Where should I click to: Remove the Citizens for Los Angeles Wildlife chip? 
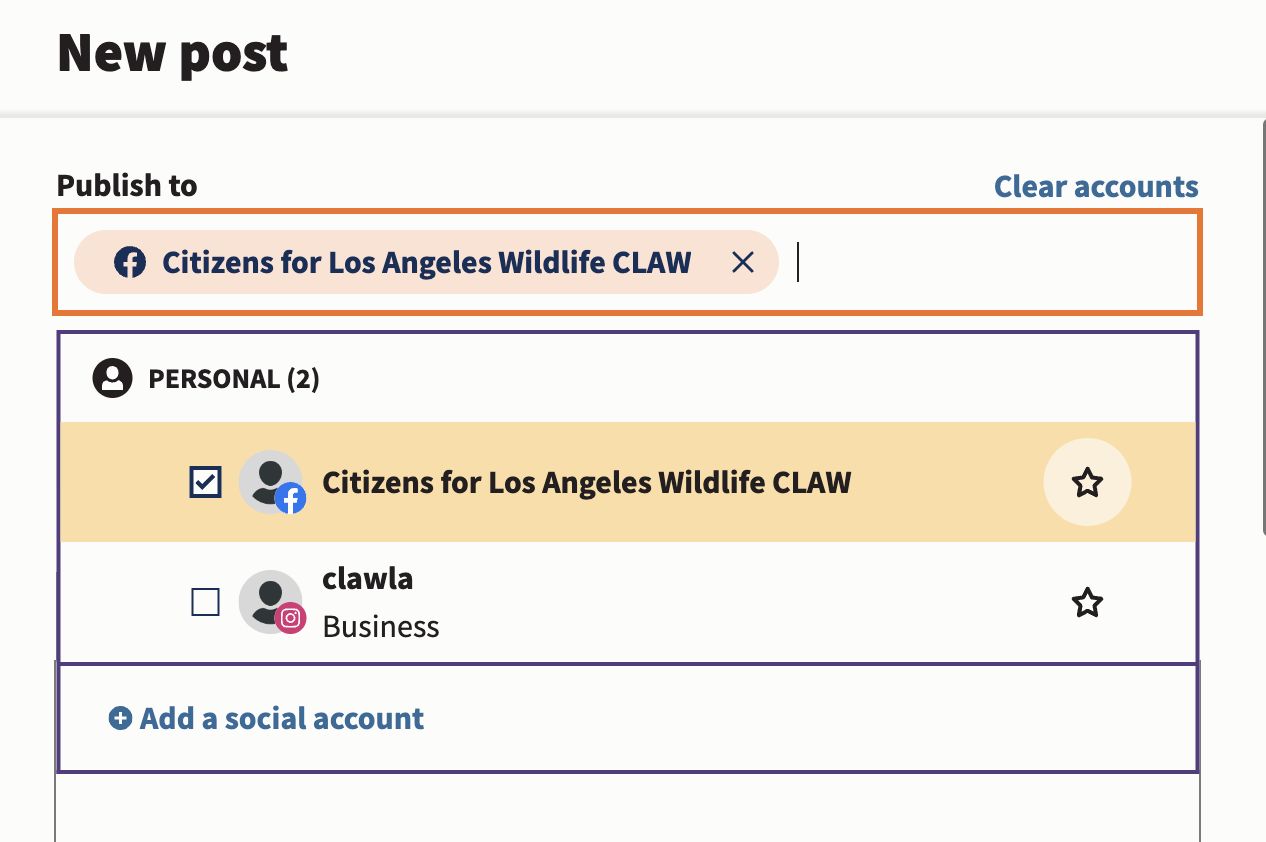[742, 262]
